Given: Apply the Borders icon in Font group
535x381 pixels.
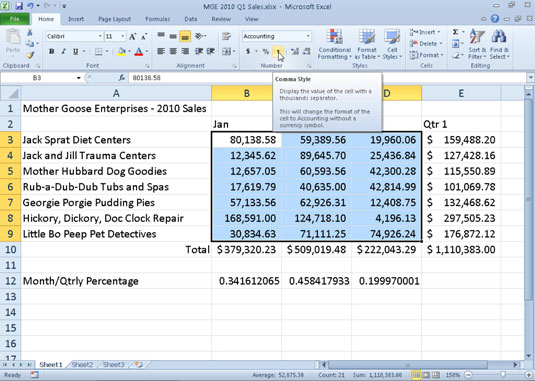Looking at the screenshot, I should [98, 52].
